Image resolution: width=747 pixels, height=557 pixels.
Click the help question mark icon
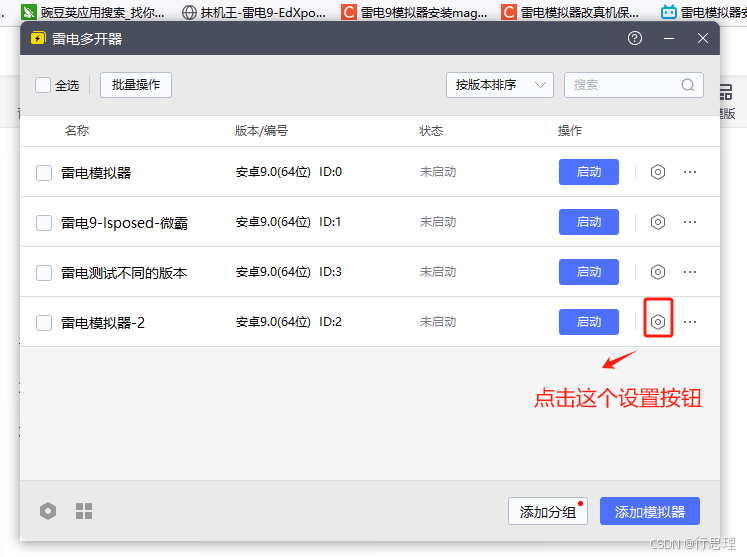click(635, 38)
